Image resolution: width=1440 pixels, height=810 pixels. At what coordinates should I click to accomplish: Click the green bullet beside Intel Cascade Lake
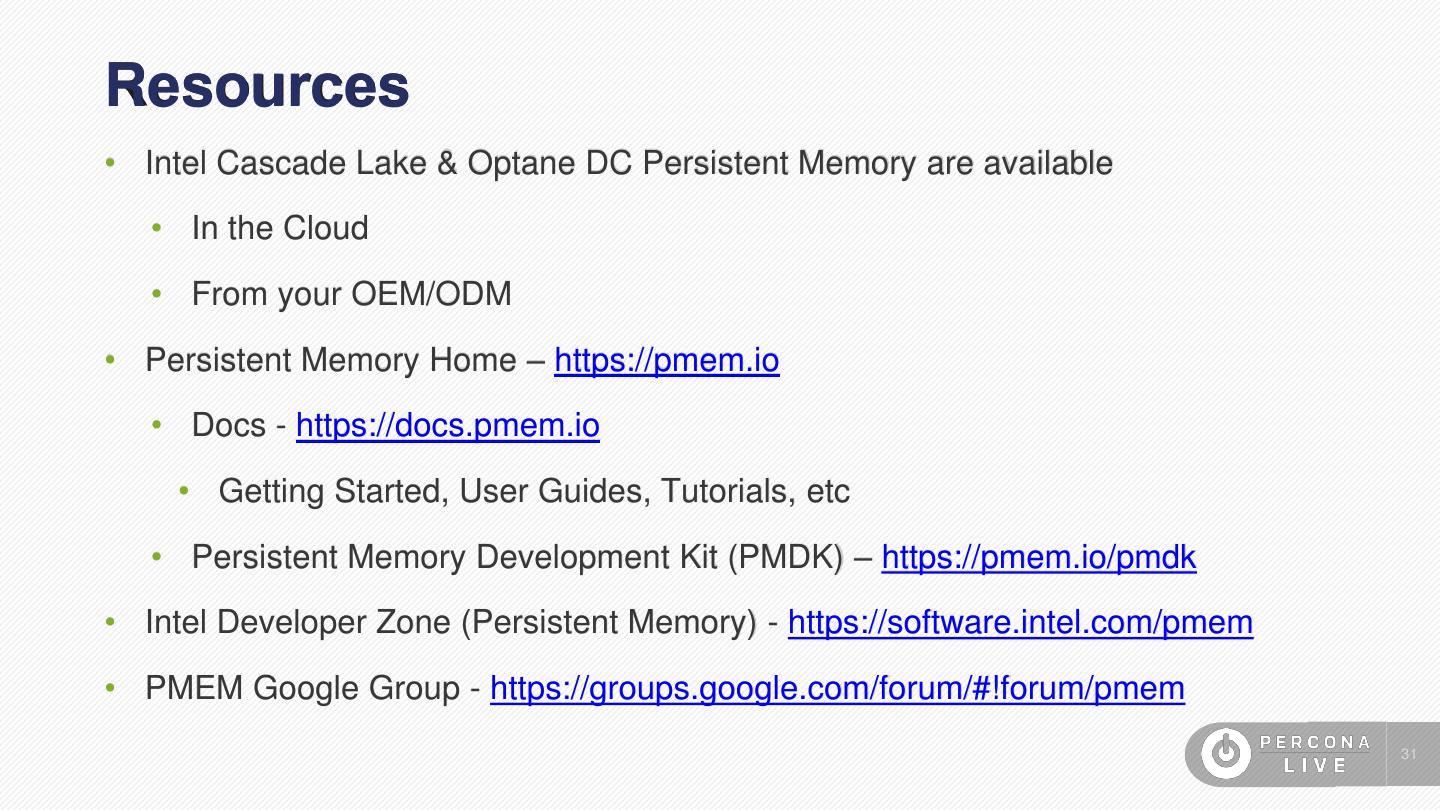[113, 162]
